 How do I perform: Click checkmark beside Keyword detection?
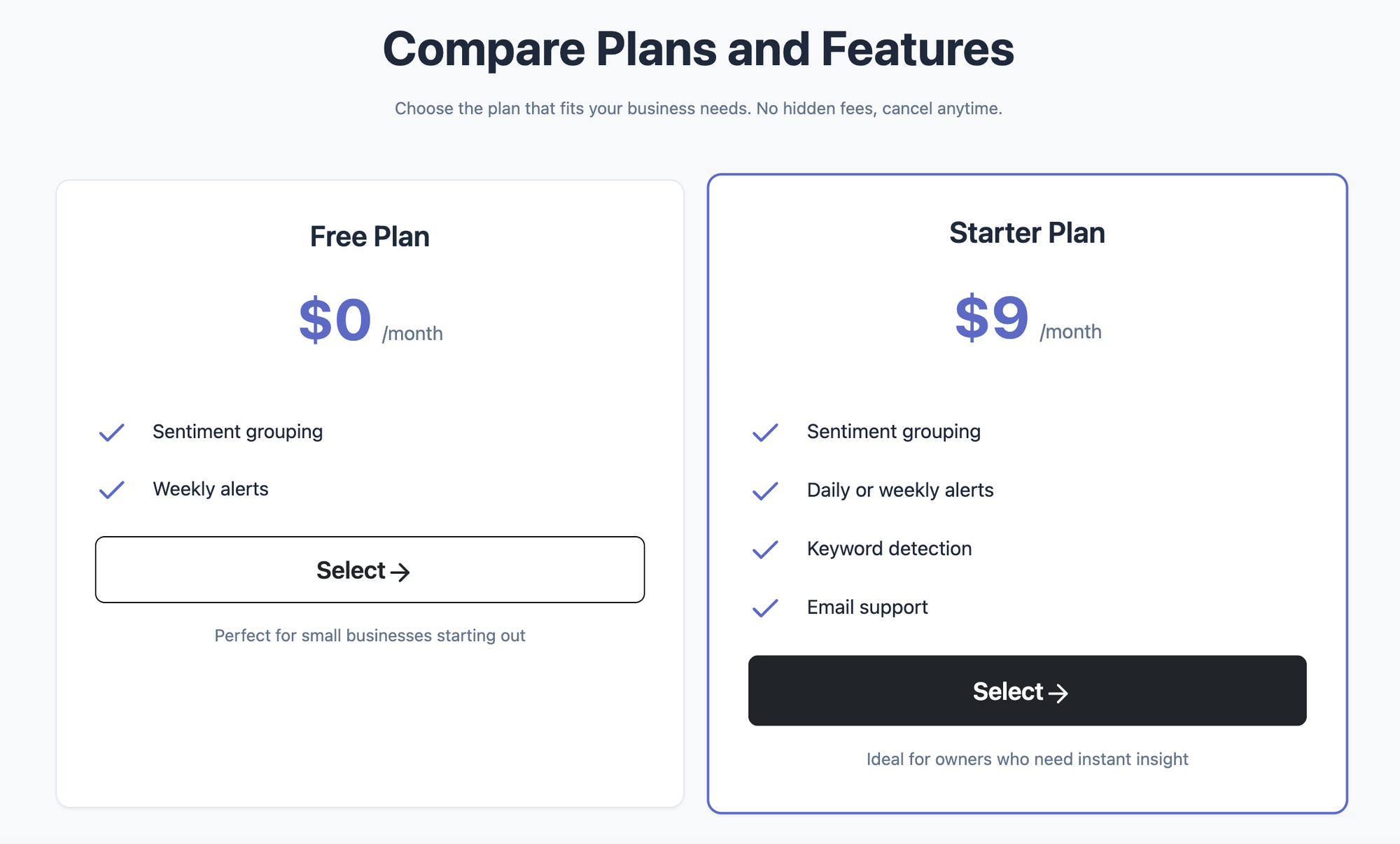coord(765,549)
